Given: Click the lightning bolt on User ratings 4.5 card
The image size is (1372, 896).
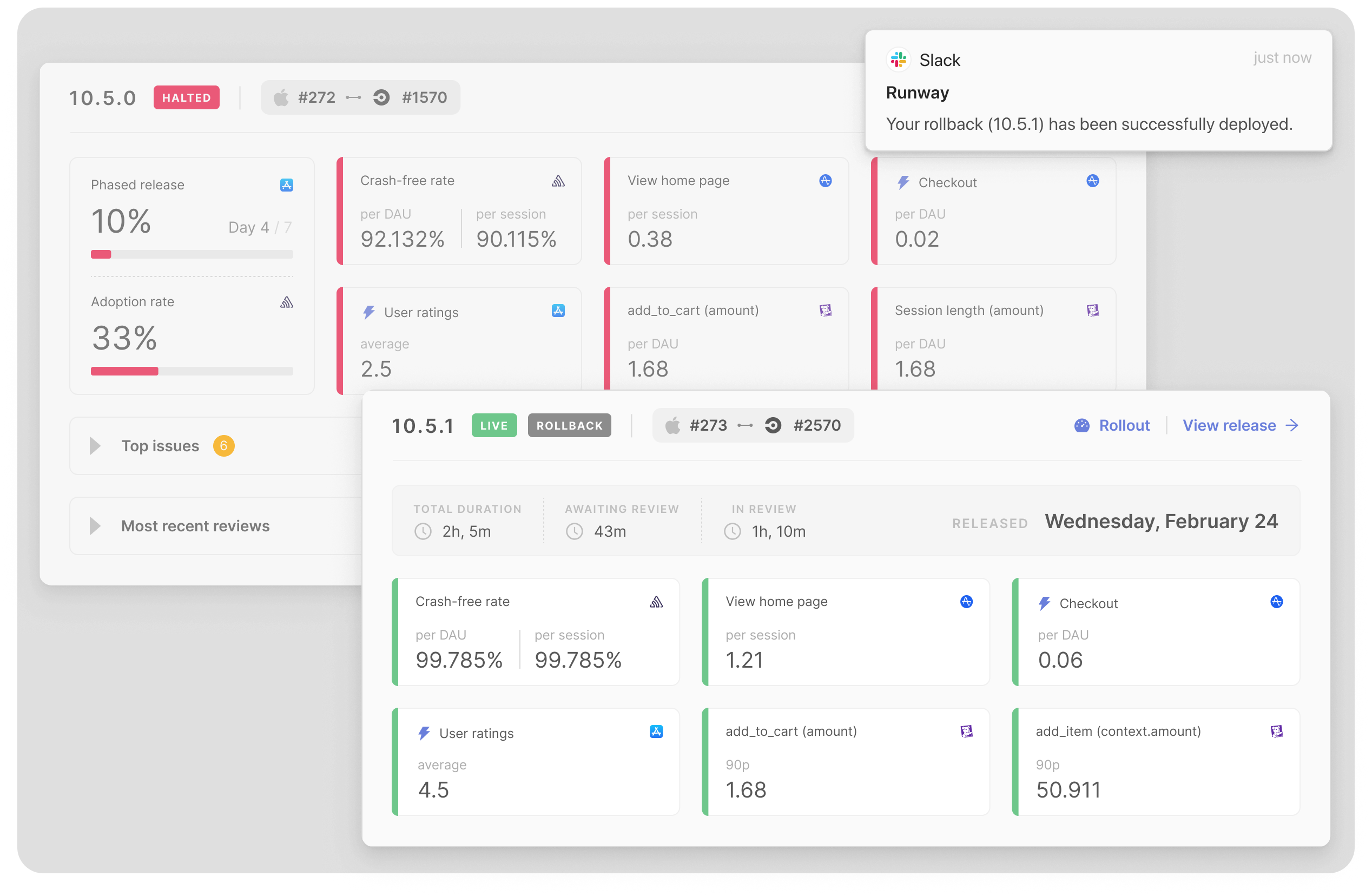Looking at the screenshot, I should point(424,733).
